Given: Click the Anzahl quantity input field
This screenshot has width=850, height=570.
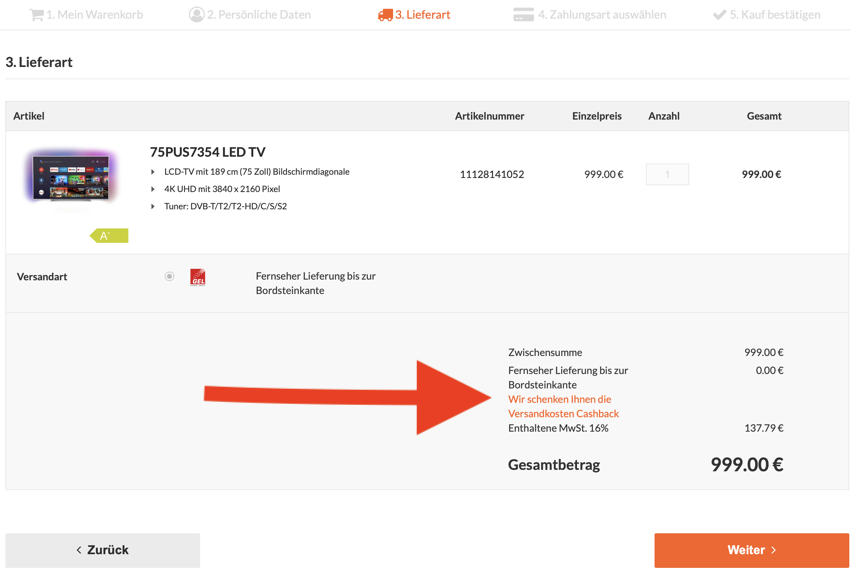Looking at the screenshot, I should point(667,174).
